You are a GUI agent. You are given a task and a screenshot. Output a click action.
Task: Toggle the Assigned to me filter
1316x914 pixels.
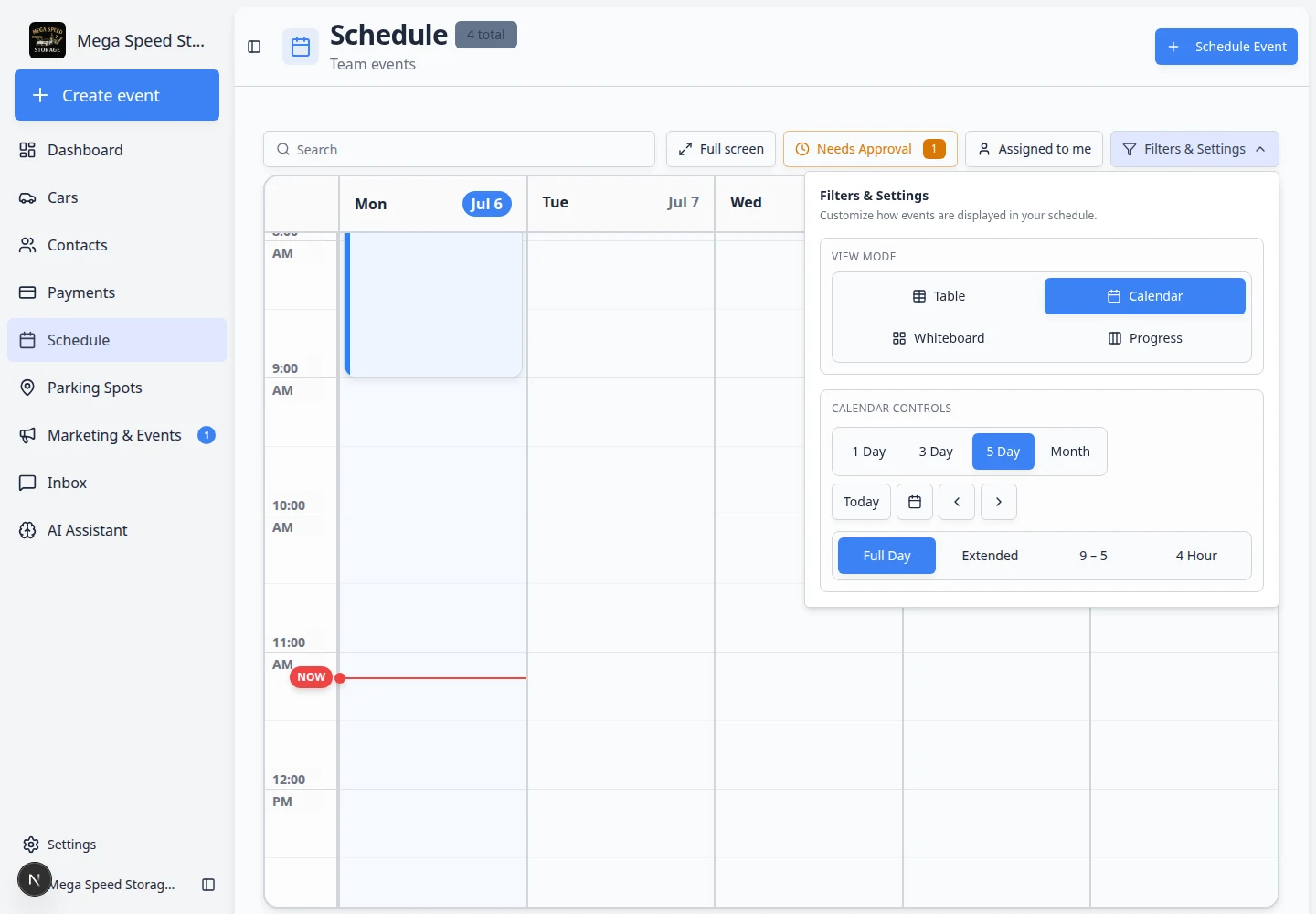click(x=1035, y=149)
